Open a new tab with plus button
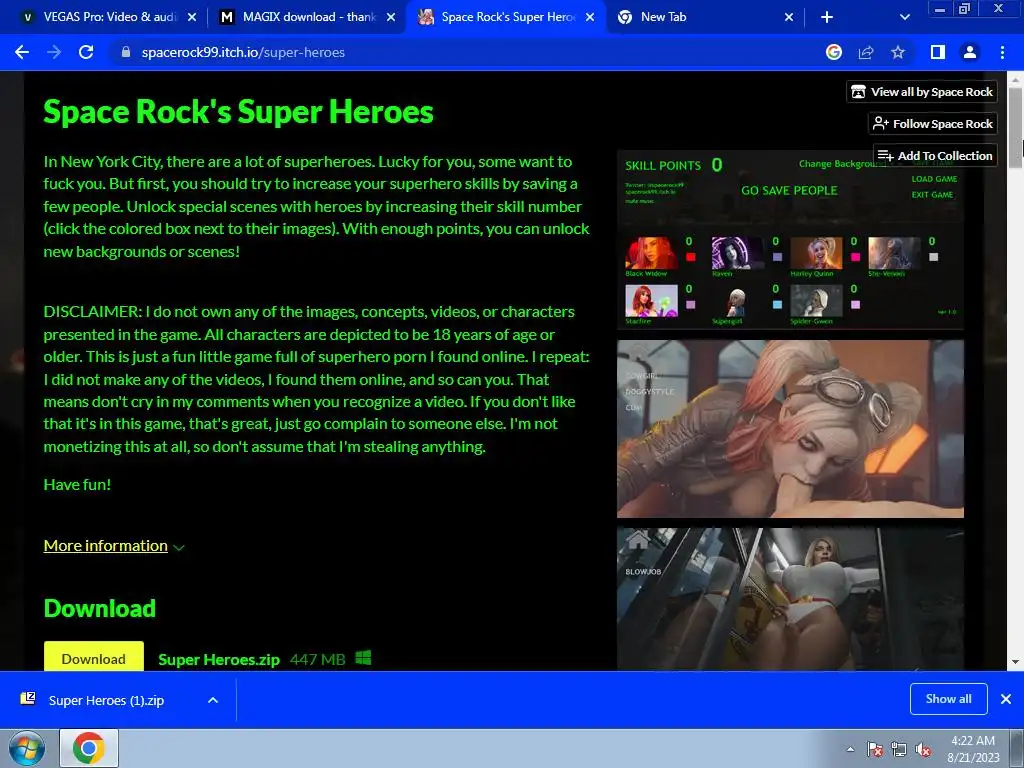 827,17
